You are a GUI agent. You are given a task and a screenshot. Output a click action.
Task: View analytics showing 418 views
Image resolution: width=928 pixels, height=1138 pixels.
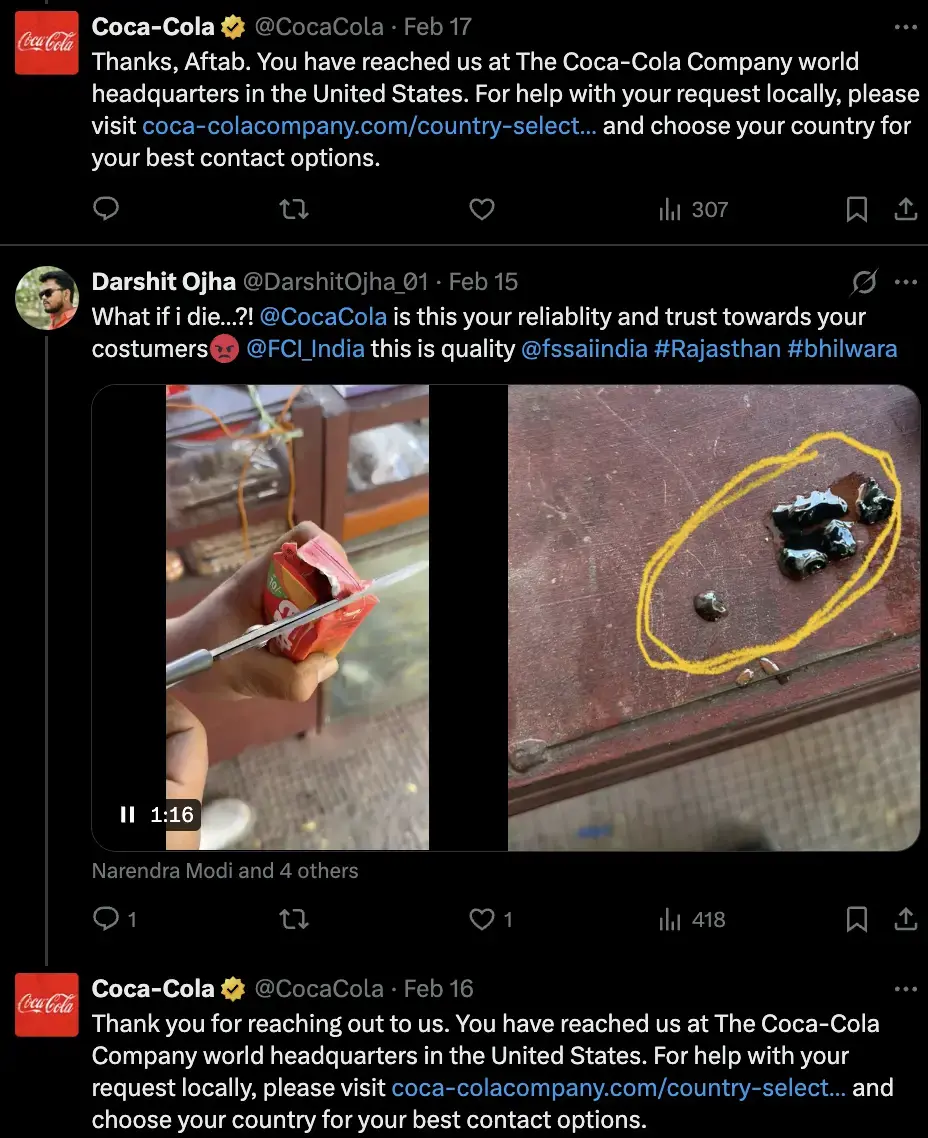click(693, 919)
